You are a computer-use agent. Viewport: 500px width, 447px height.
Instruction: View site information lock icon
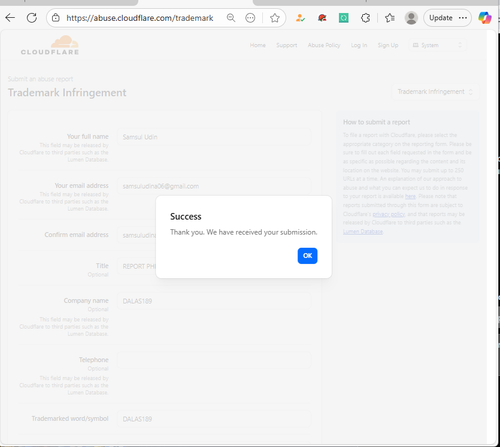pos(56,18)
